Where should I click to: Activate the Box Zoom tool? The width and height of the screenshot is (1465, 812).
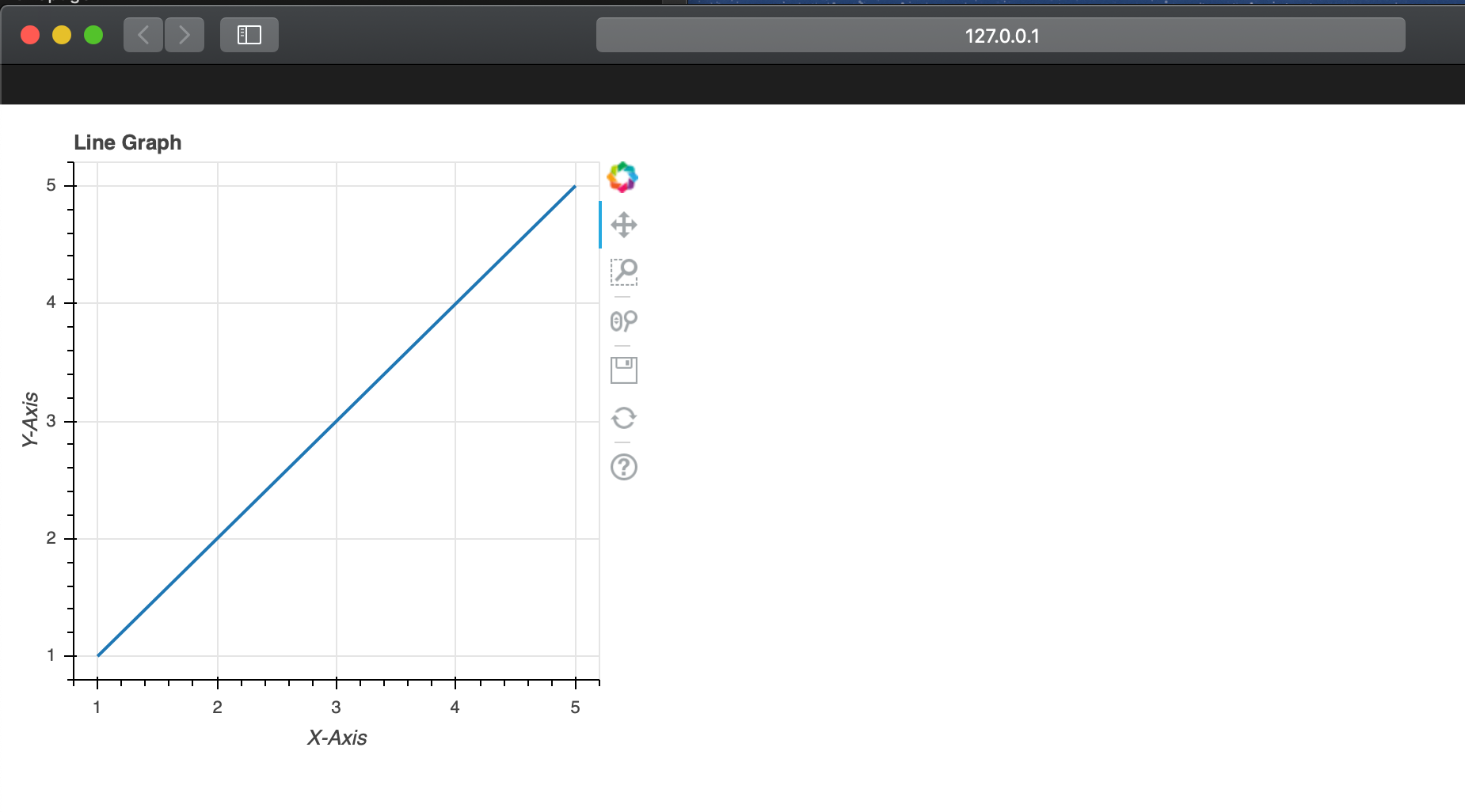click(x=624, y=272)
